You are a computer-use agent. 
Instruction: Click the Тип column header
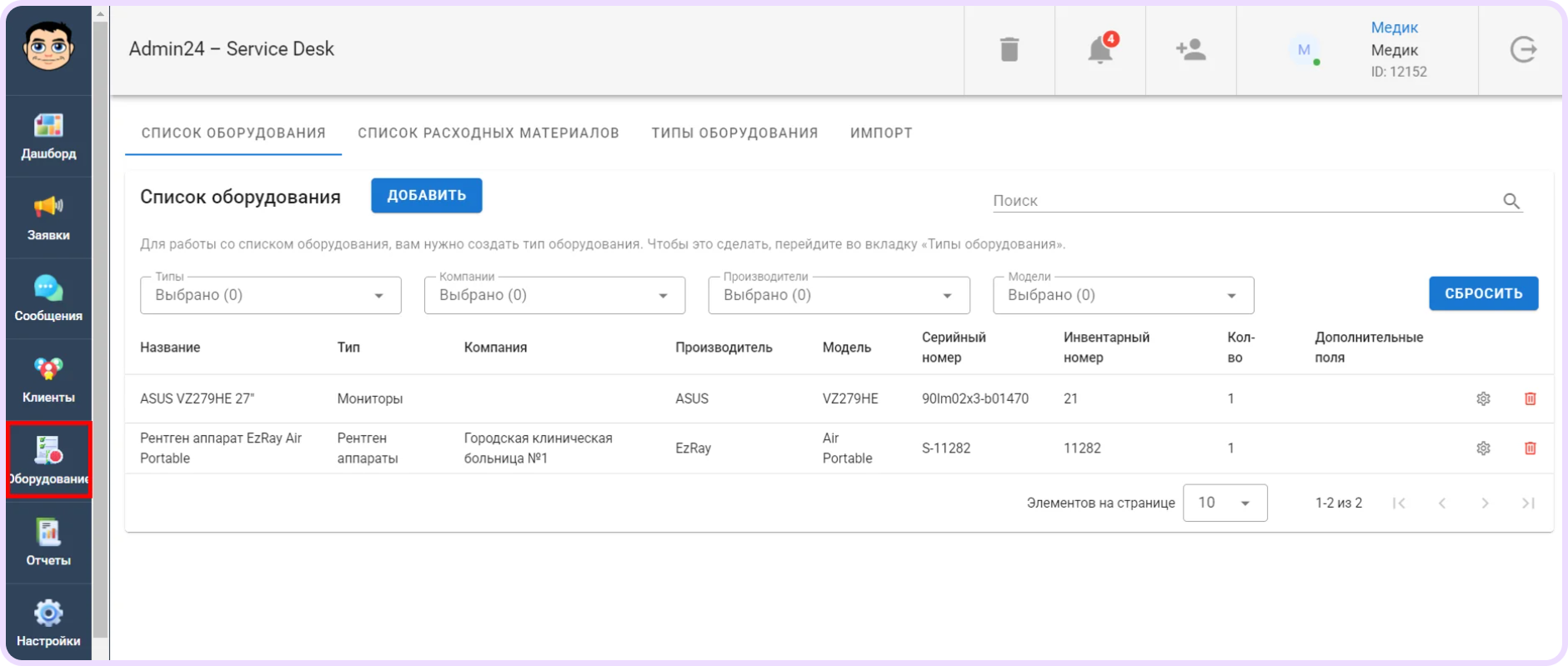click(x=348, y=348)
